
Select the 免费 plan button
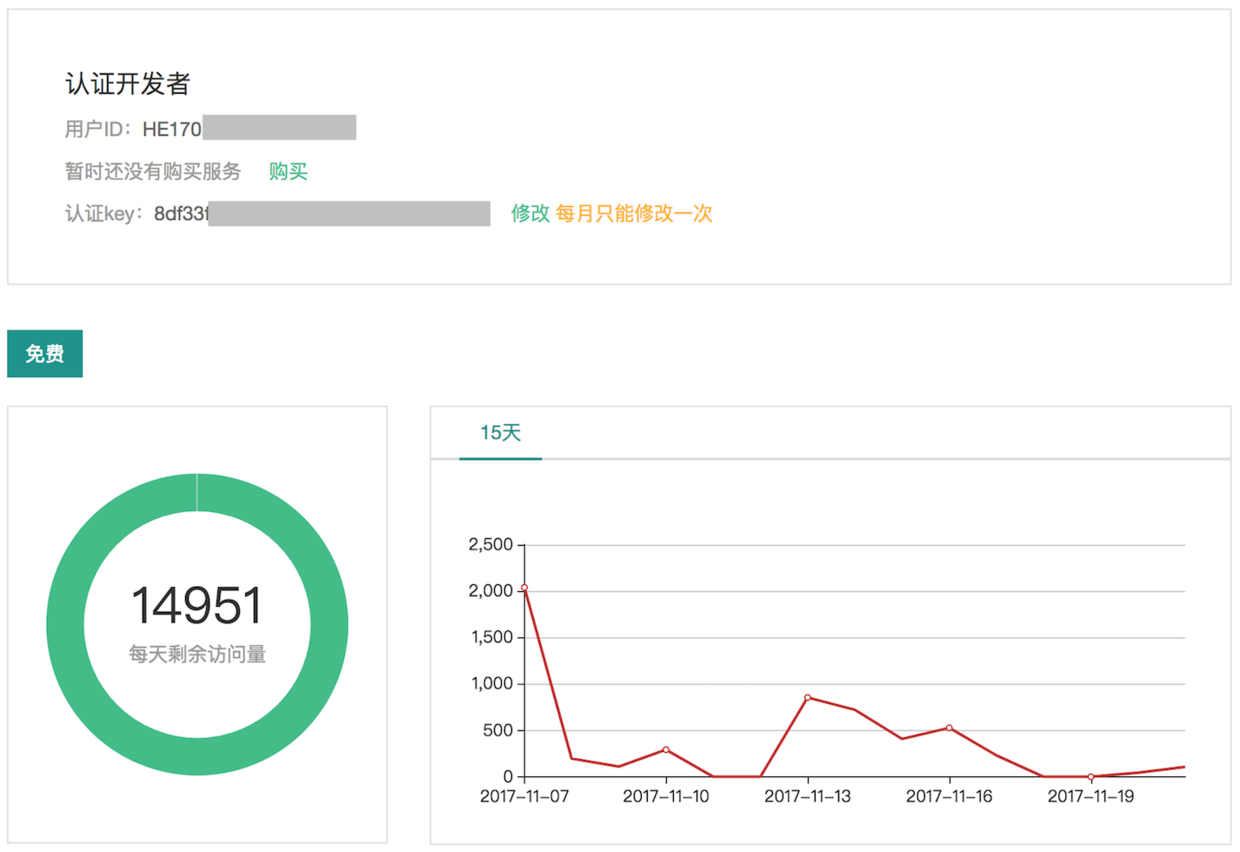45,354
